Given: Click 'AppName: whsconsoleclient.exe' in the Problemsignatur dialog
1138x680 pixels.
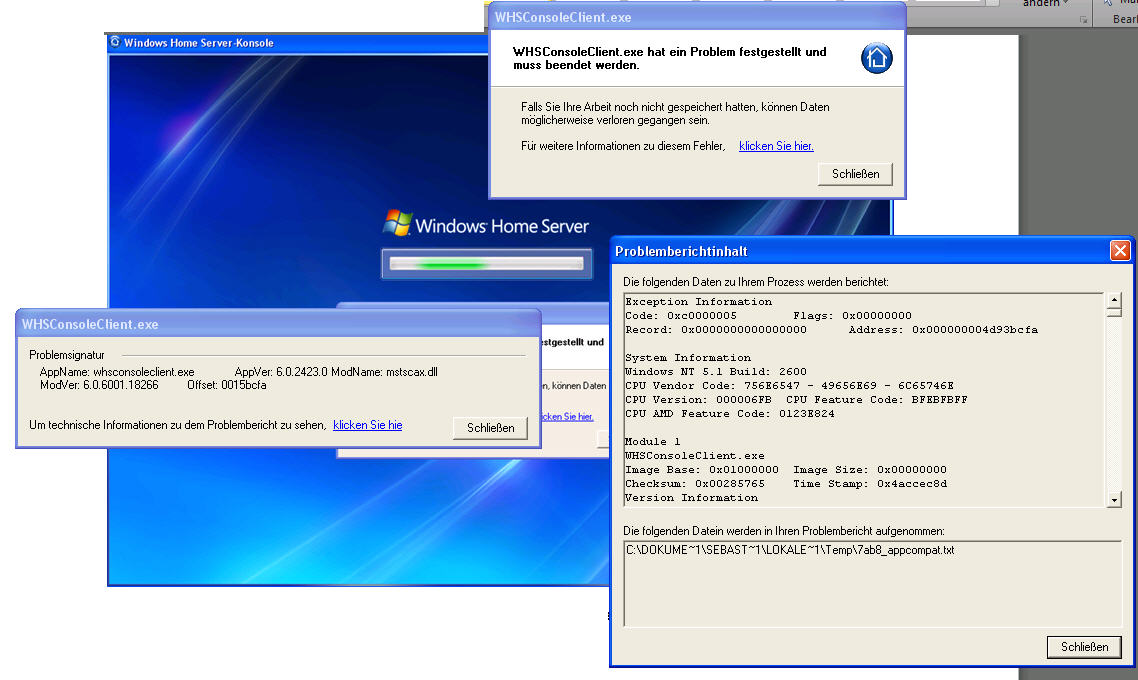Looking at the screenshot, I should [x=117, y=372].
